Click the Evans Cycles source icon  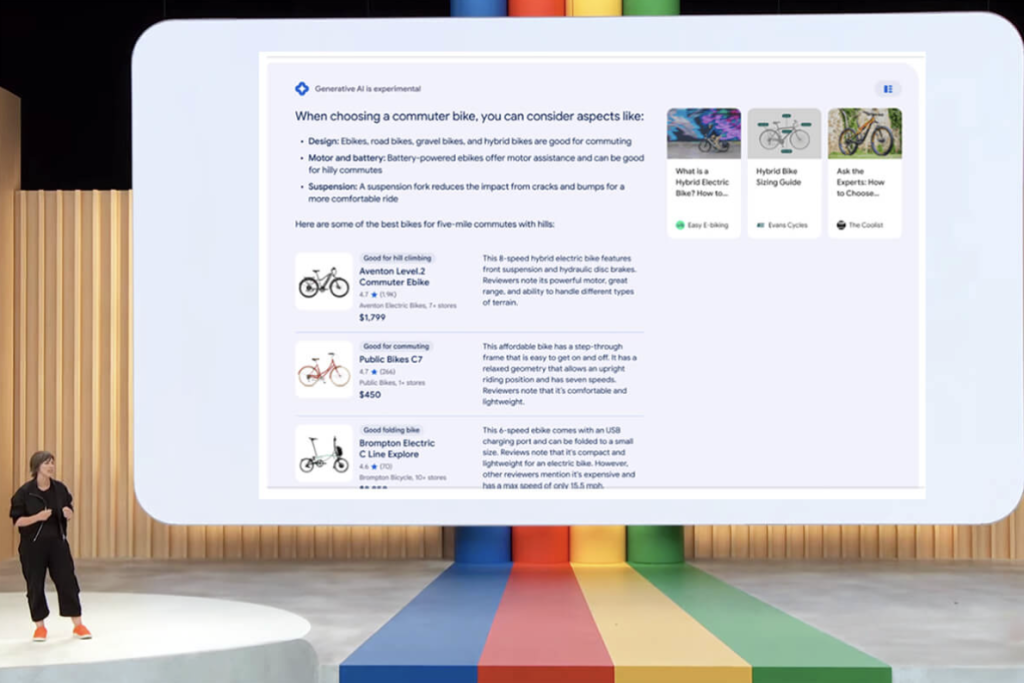coord(760,225)
